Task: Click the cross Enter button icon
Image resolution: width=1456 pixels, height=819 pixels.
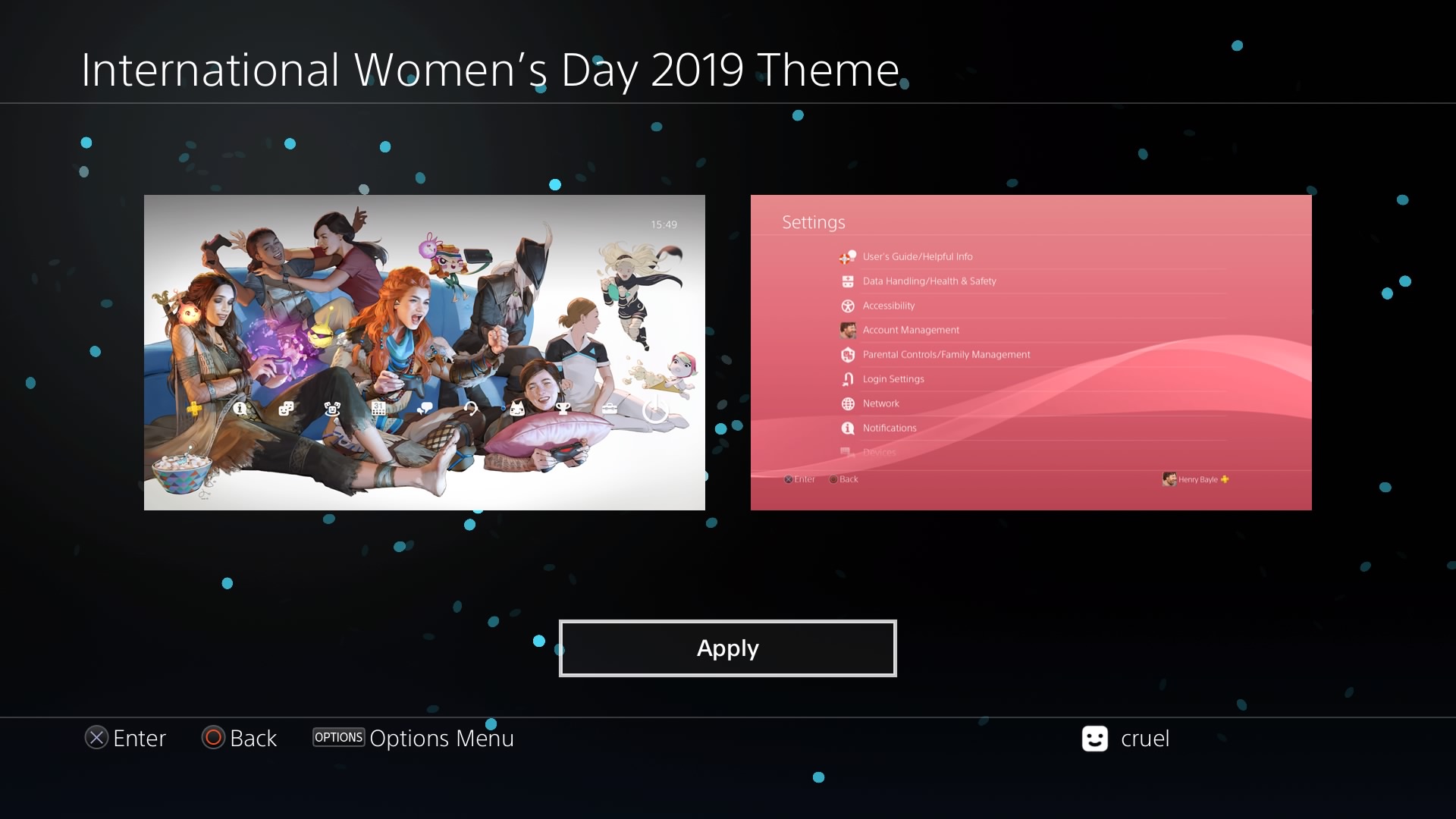Action: [96, 738]
